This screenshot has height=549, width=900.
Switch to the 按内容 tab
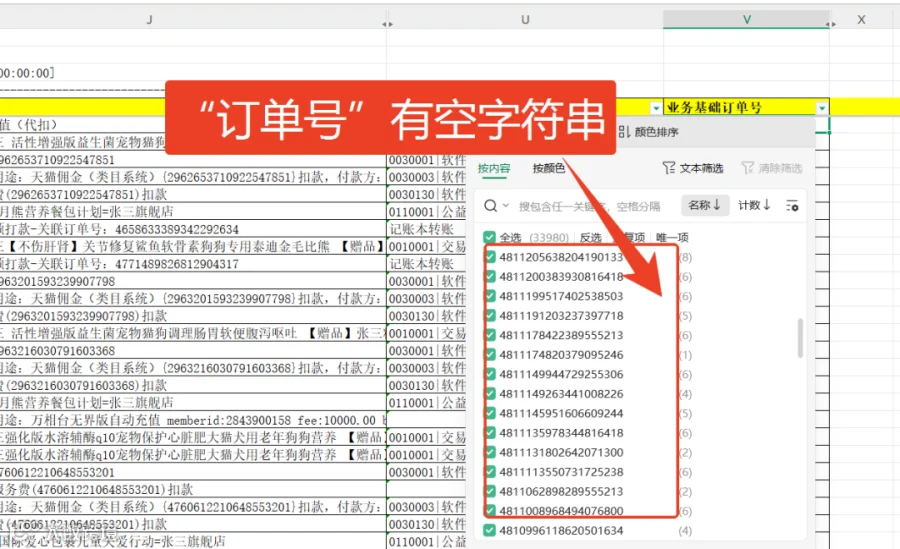click(x=494, y=168)
